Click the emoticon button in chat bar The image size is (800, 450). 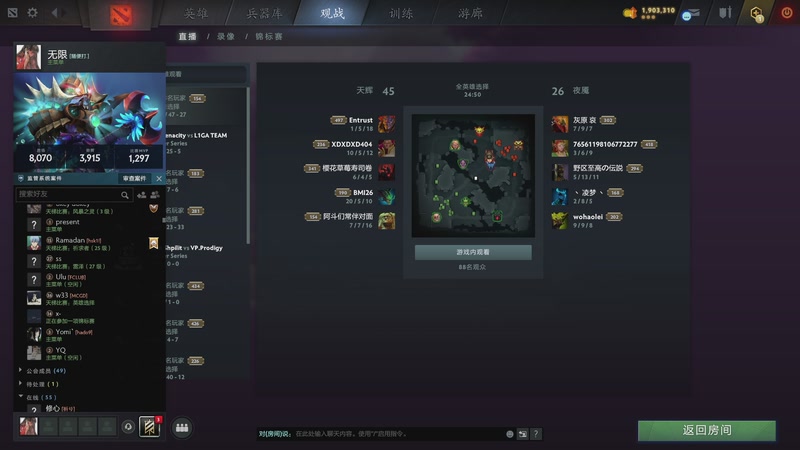point(509,434)
